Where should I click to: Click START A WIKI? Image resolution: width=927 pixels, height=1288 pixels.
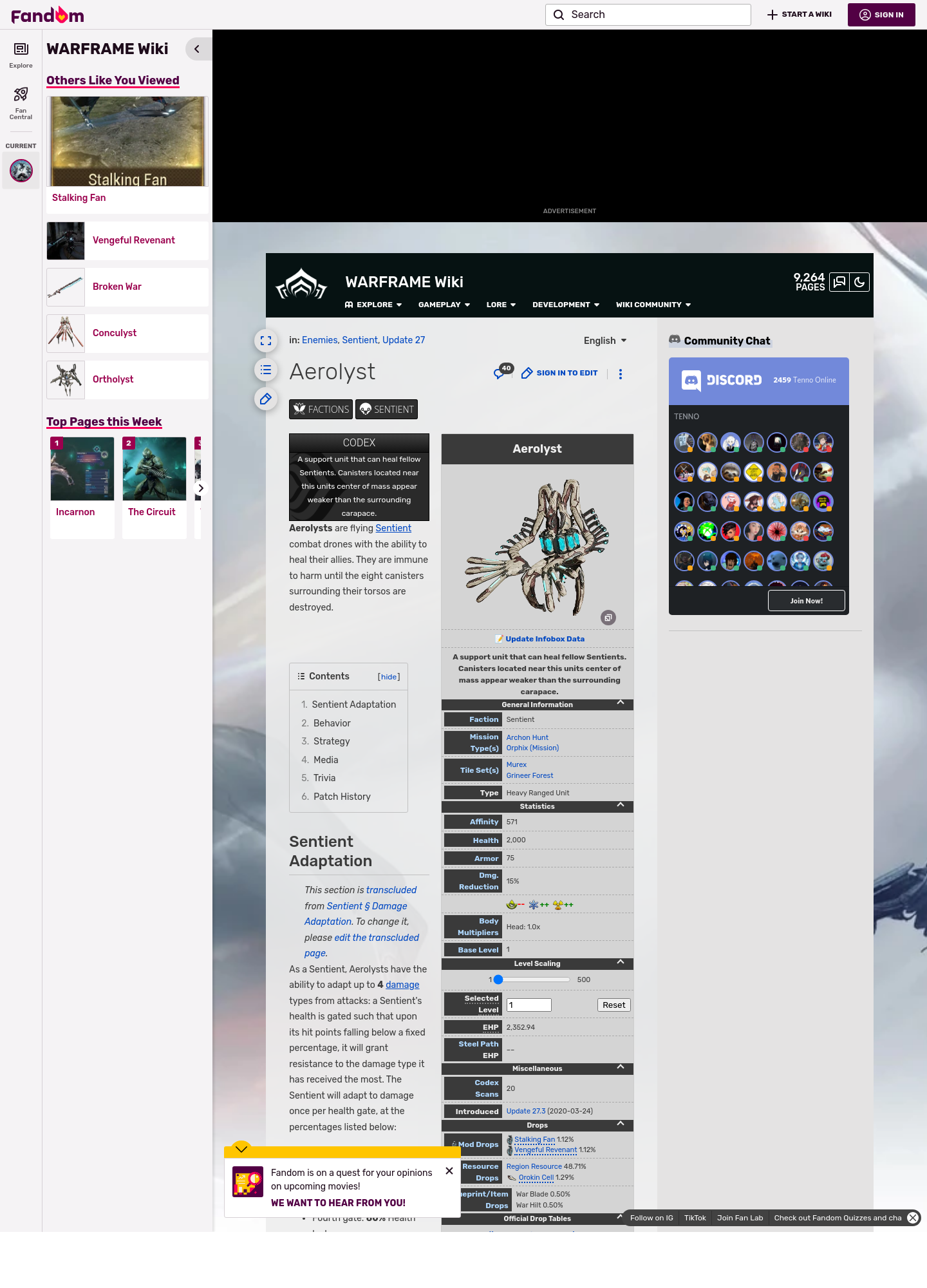[x=800, y=15]
